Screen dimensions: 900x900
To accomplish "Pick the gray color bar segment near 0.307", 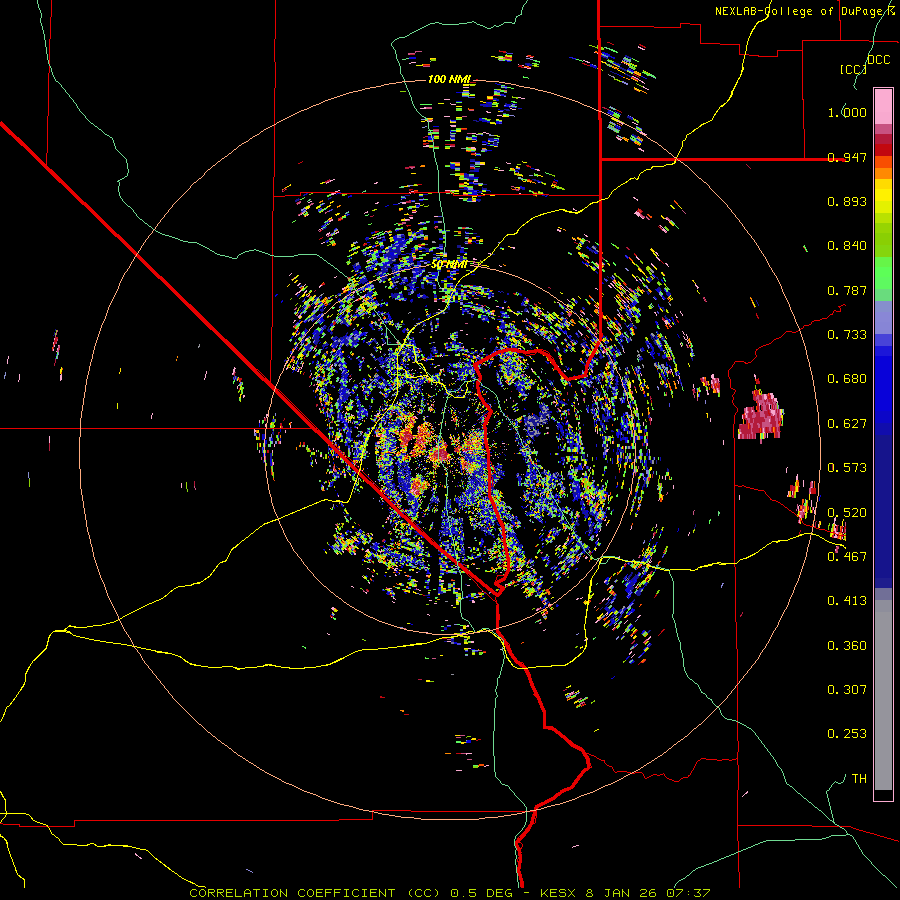I will pyautogui.click(x=883, y=695).
